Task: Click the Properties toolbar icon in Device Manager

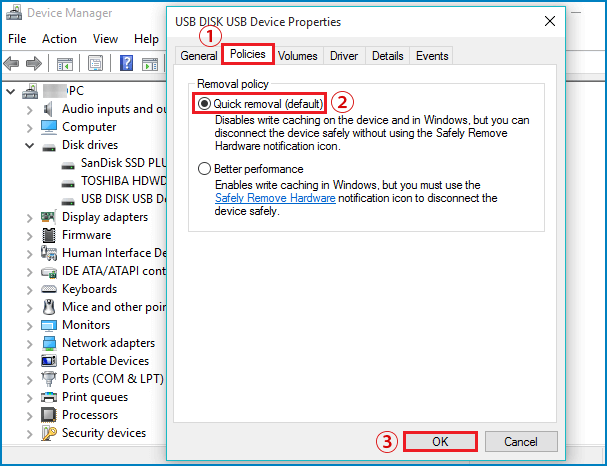Action: (95, 63)
